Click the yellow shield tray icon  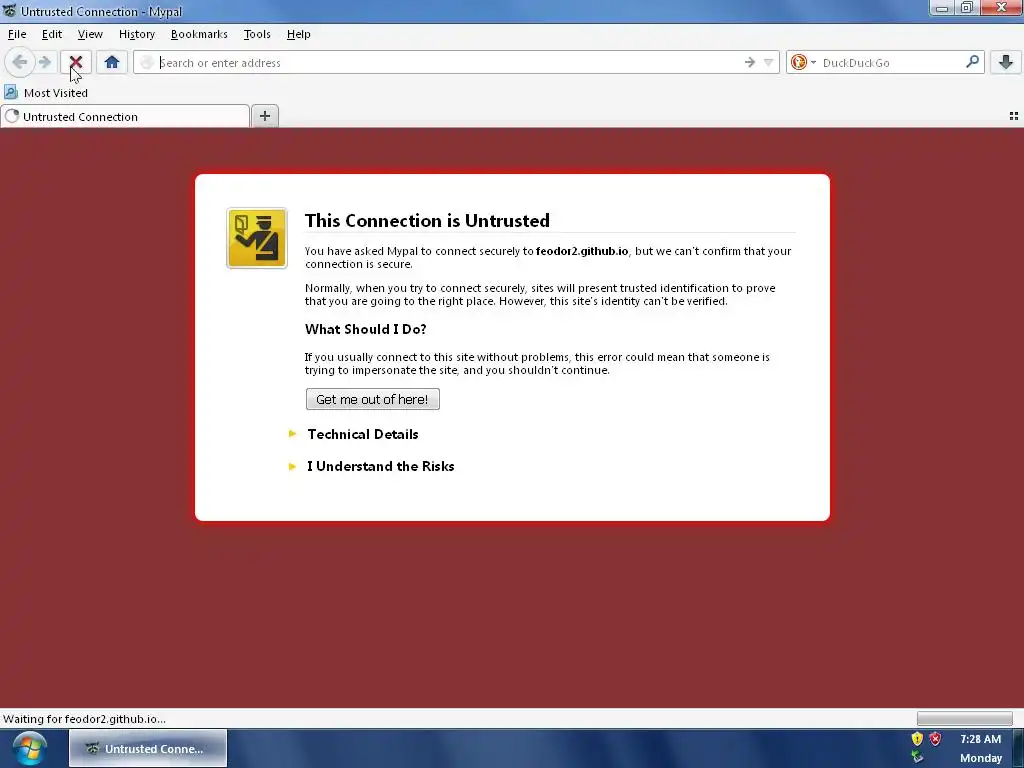(917, 739)
